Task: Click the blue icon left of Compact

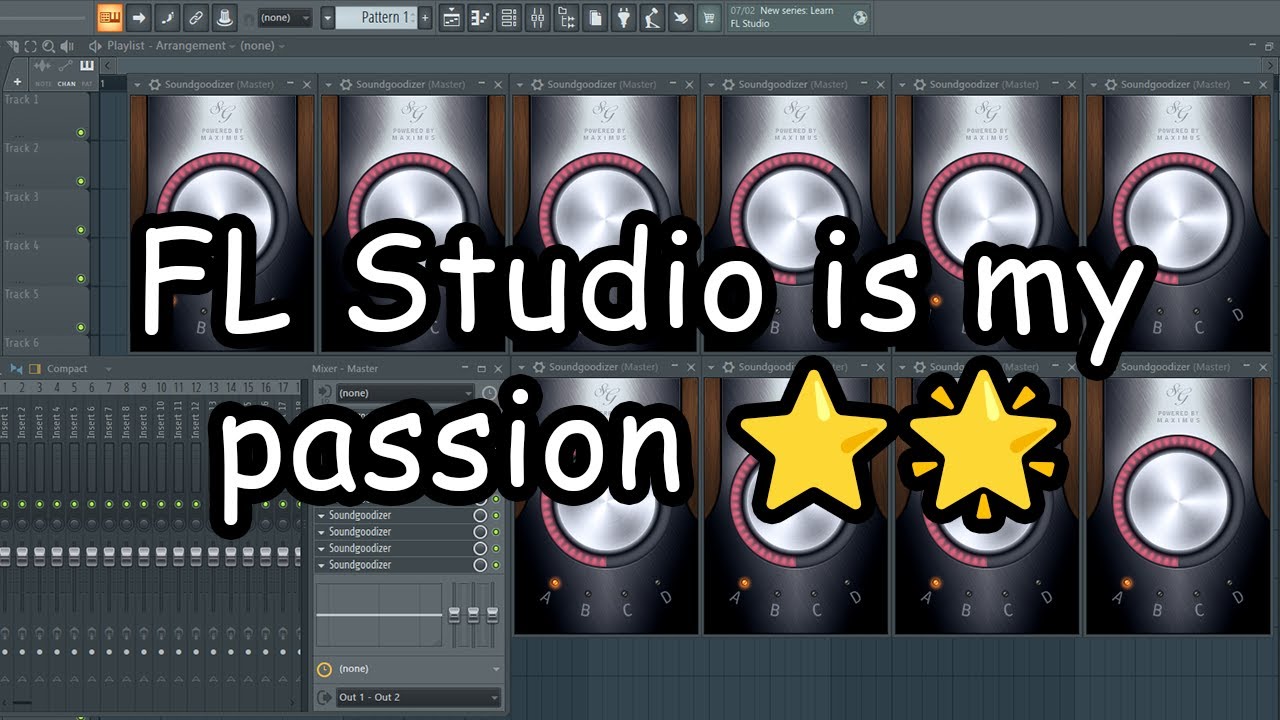Action: 16,369
